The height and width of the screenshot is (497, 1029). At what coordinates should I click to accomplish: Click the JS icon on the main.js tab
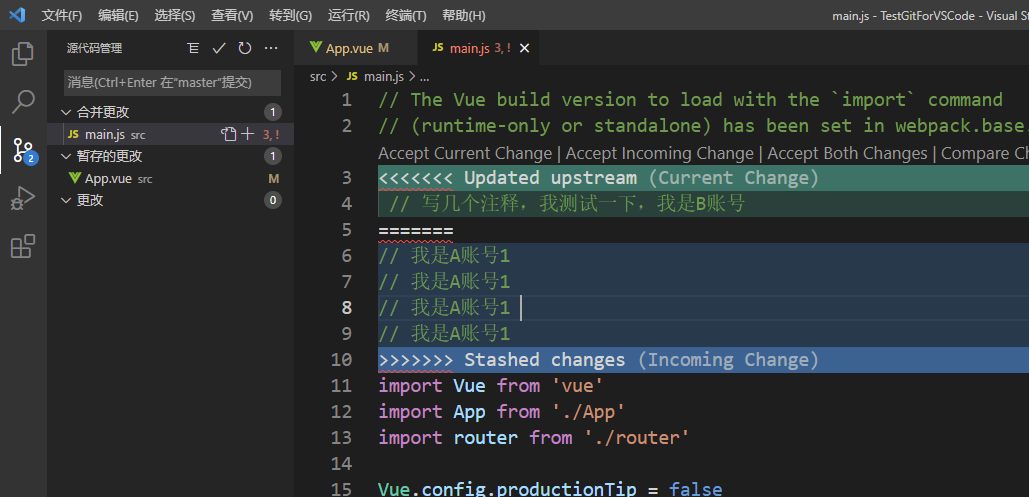pos(438,48)
